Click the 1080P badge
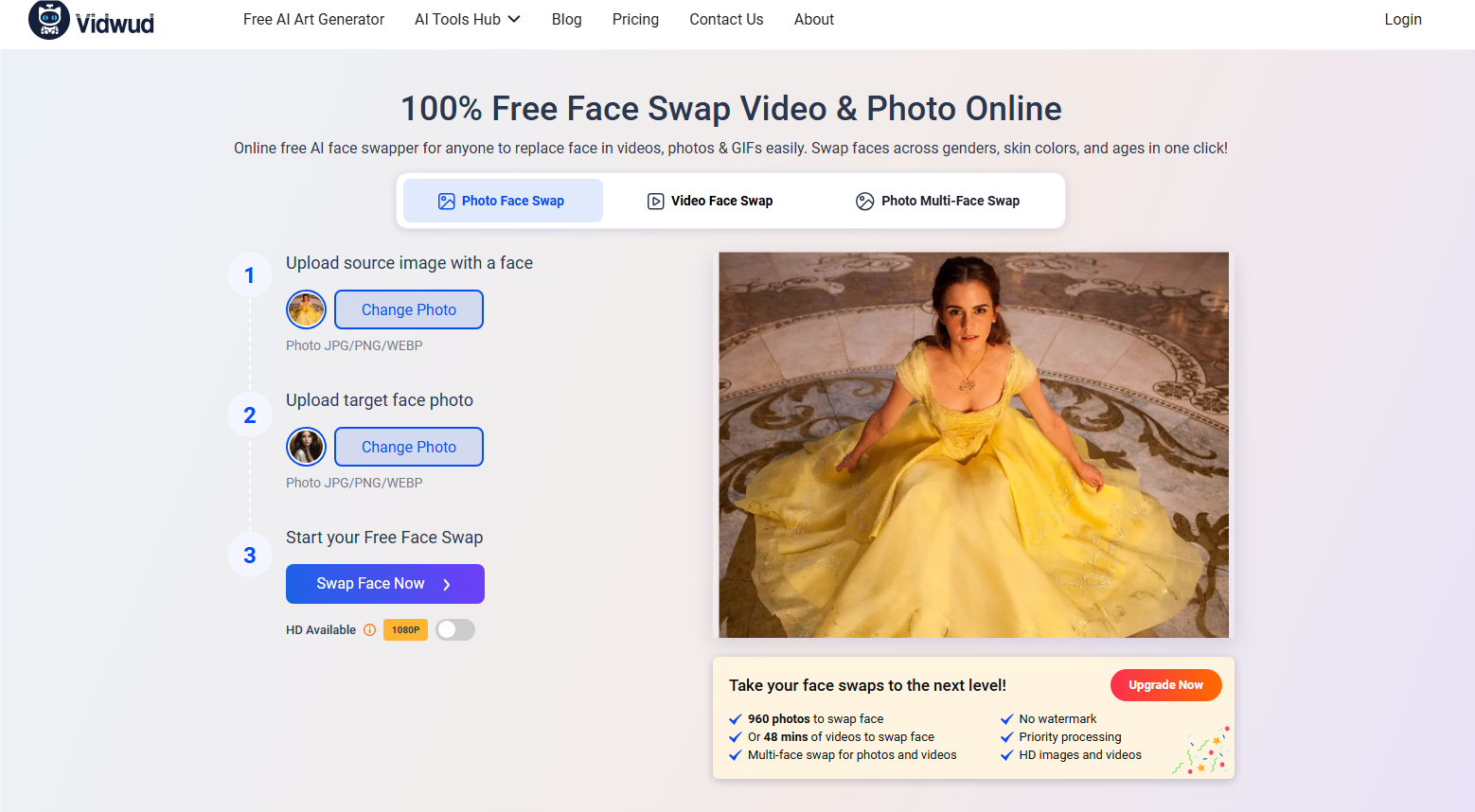1475x812 pixels. click(x=405, y=630)
